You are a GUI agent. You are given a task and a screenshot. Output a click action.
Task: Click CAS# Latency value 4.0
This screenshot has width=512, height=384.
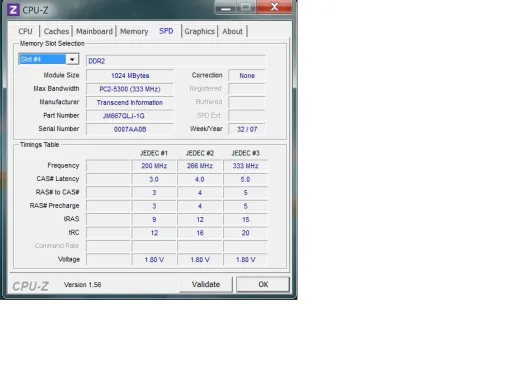200,179
